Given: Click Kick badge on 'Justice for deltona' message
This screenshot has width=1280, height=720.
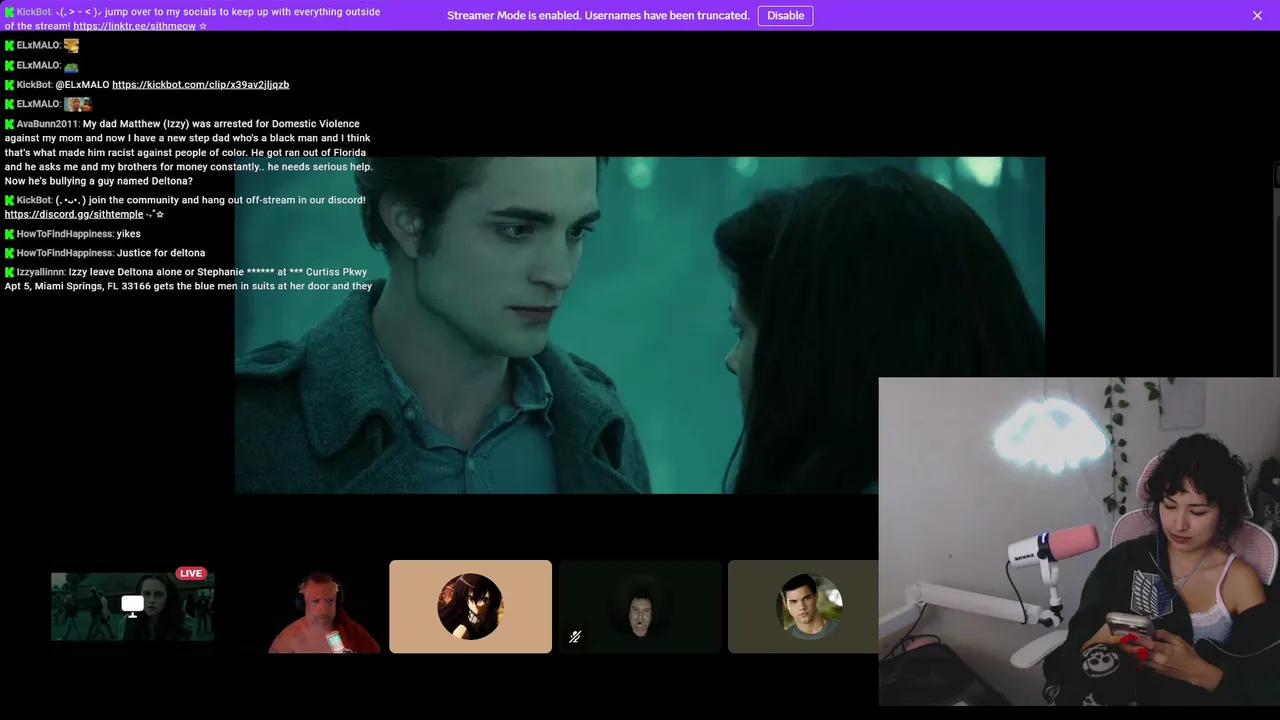Looking at the screenshot, I should (x=9, y=253).
